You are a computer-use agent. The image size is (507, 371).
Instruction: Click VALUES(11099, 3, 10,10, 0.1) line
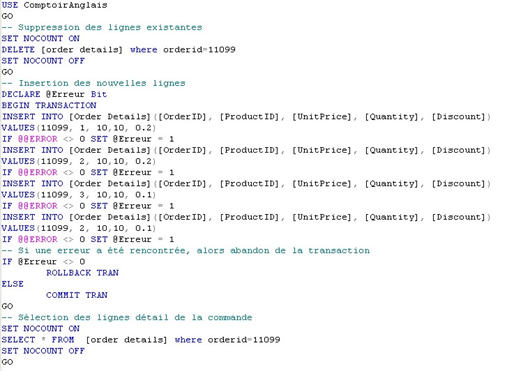pyautogui.click(x=79, y=195)
